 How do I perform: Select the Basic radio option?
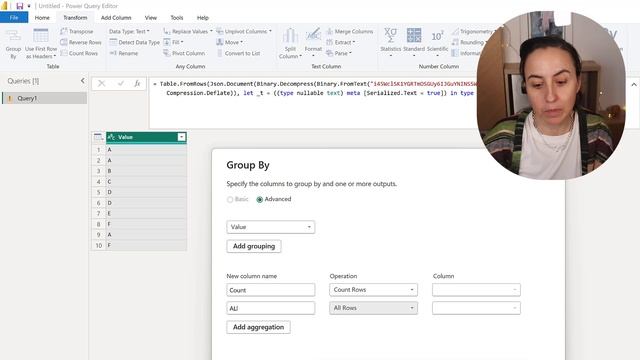click(x=230, y=200)
